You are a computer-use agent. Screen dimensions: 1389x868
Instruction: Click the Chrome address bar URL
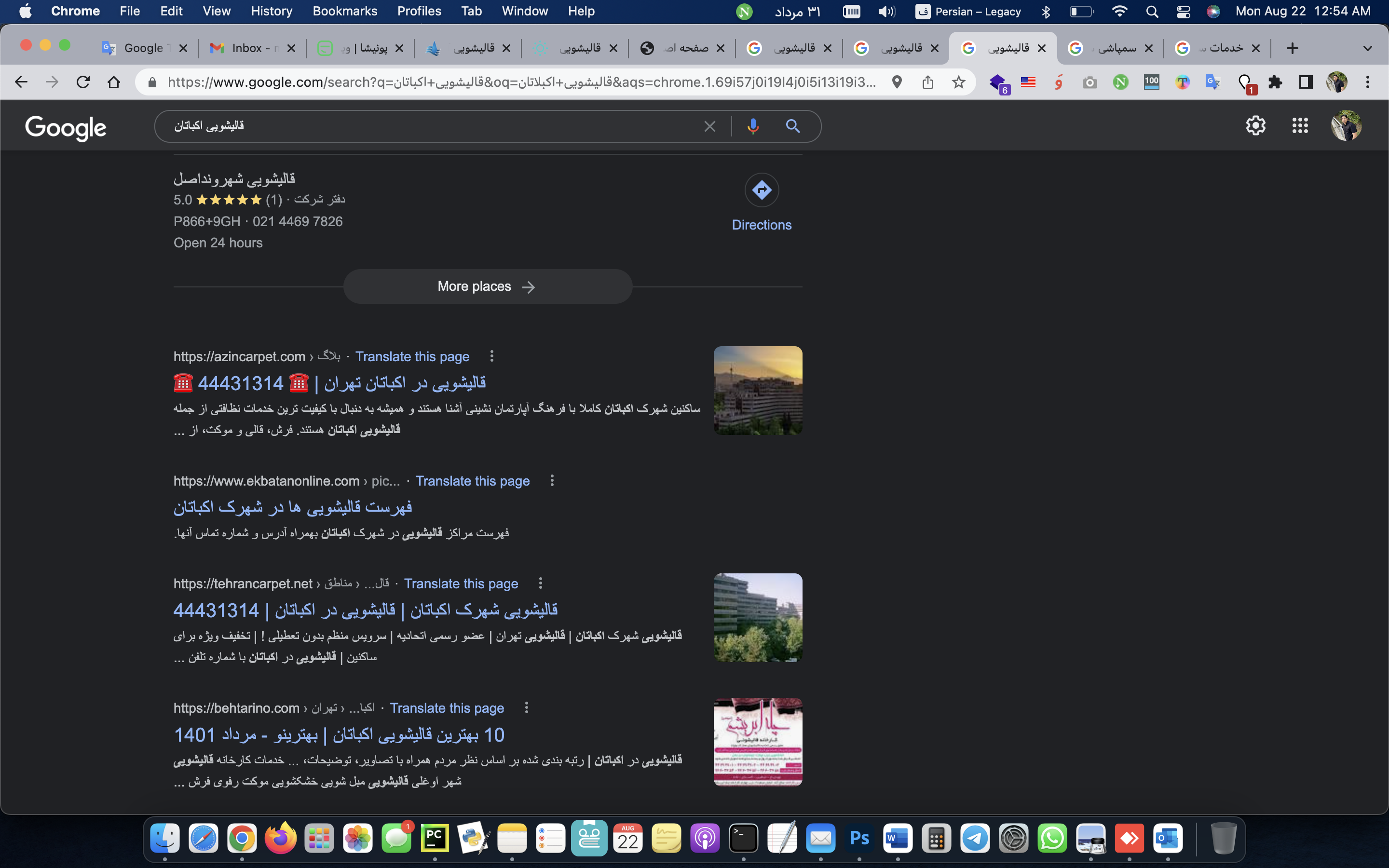(521, 82)
